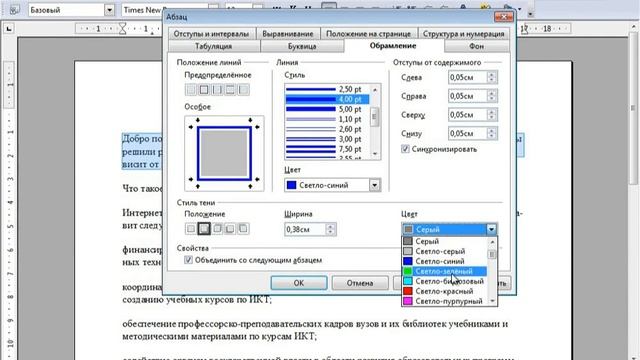The width and height of the screenshot is (640, 360).
Task: Select the 1,10 pt line style
Action: click(x=327, y=119)
